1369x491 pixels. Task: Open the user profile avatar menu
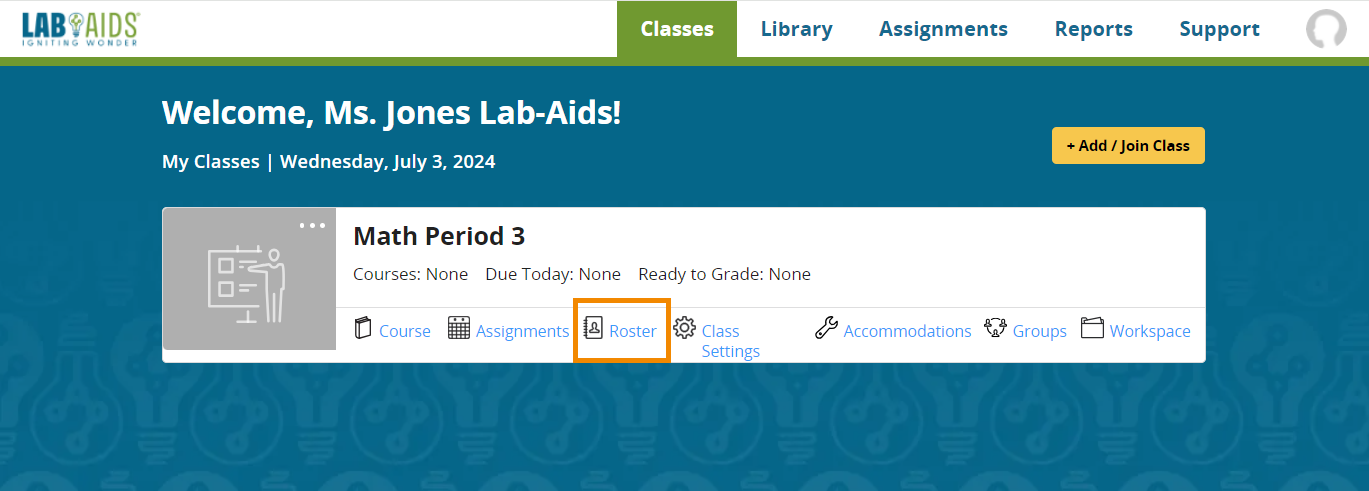[x=1326, y=29]
